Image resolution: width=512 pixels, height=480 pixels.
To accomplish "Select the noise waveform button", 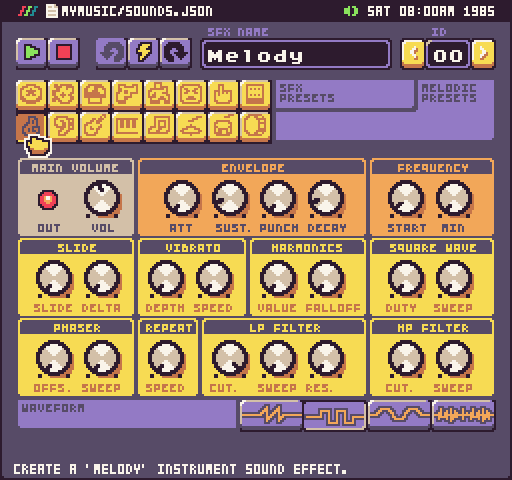I will [x=463, y=415].
